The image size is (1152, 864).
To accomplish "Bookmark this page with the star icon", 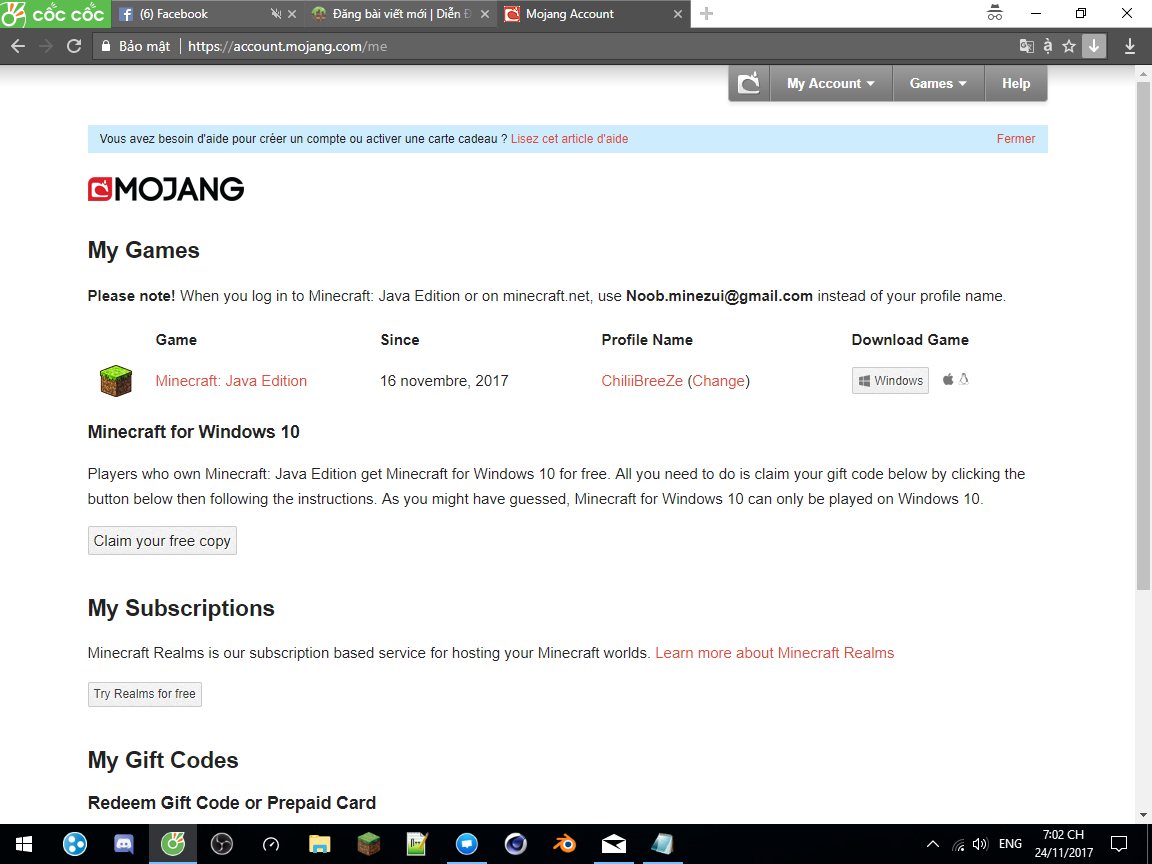I will click(x=1069, y=46).
